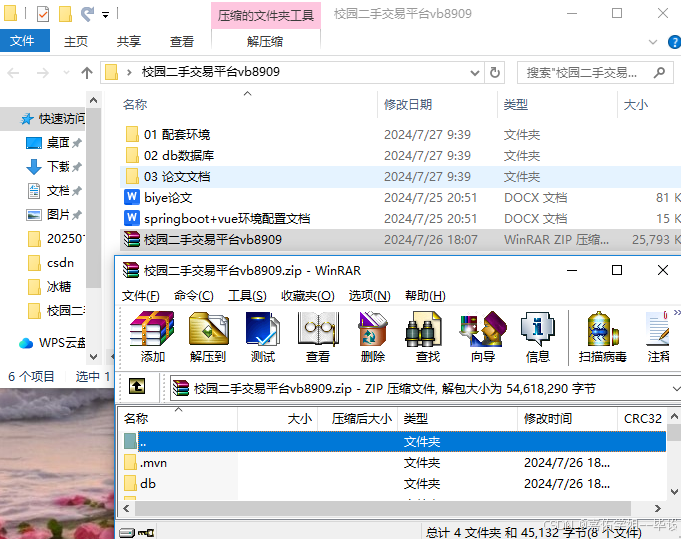Image resolution: width=681 pixels, height=539 pixels.
Task: Select the 02 db数据库 folder
Action: pyautogui.click(x=170, y=155)
